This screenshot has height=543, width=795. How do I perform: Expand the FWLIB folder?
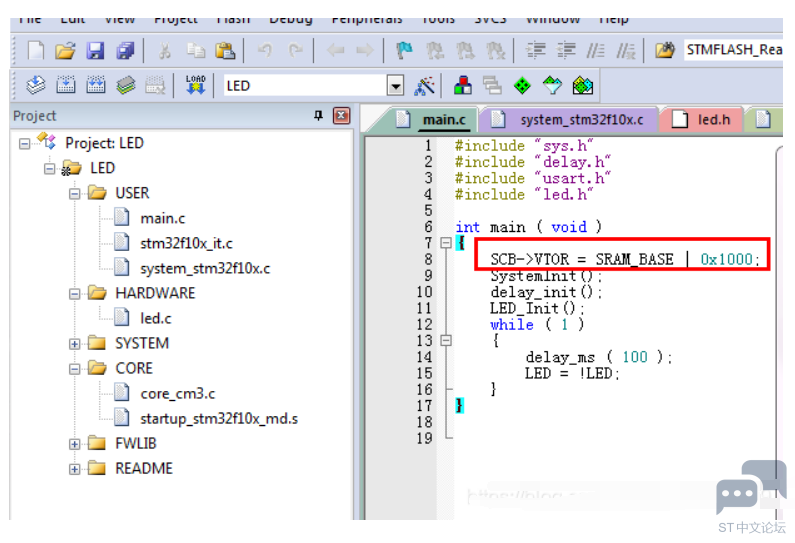(75, 444)
